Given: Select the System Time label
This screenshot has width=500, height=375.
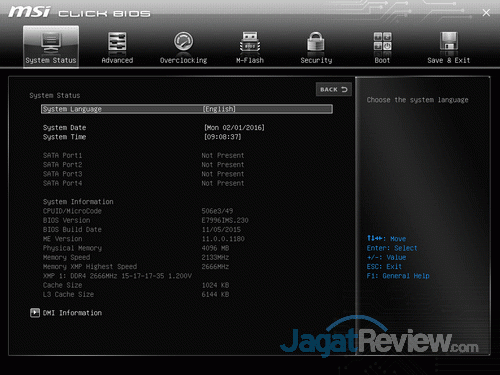Looking at the screenshot, I should [64, 137].
